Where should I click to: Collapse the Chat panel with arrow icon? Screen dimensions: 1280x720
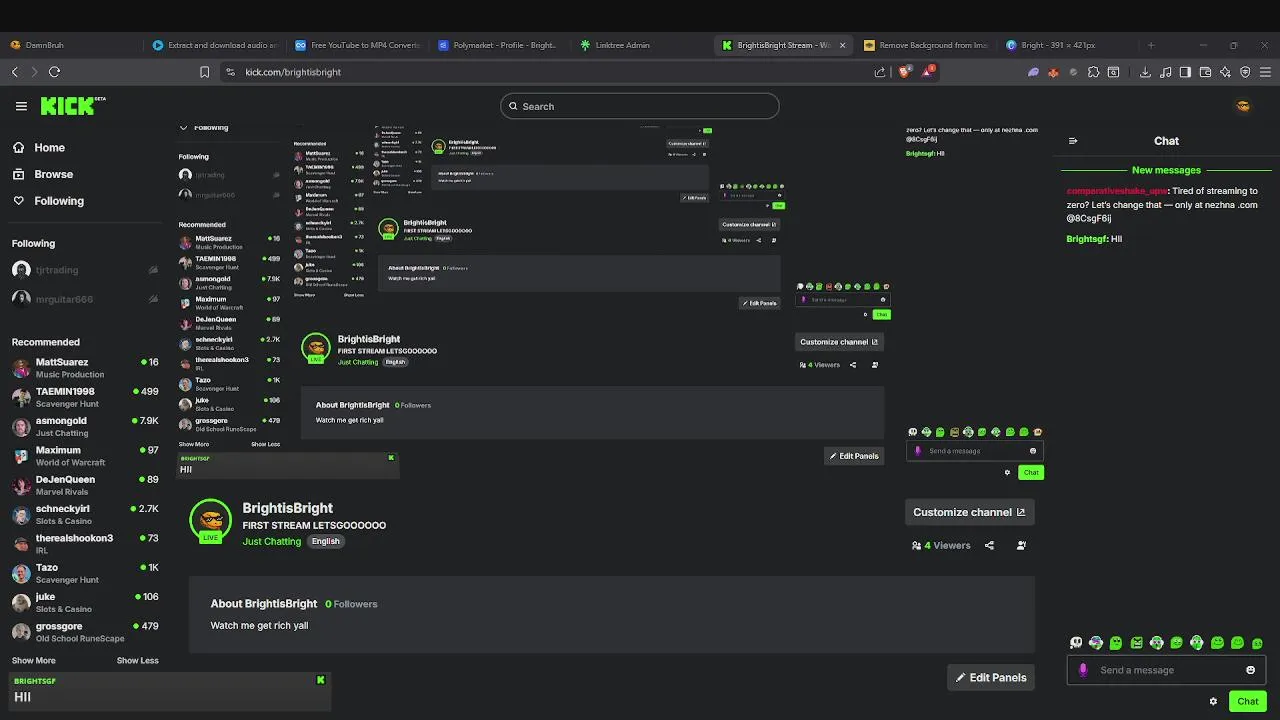[x=1073, y=141]
